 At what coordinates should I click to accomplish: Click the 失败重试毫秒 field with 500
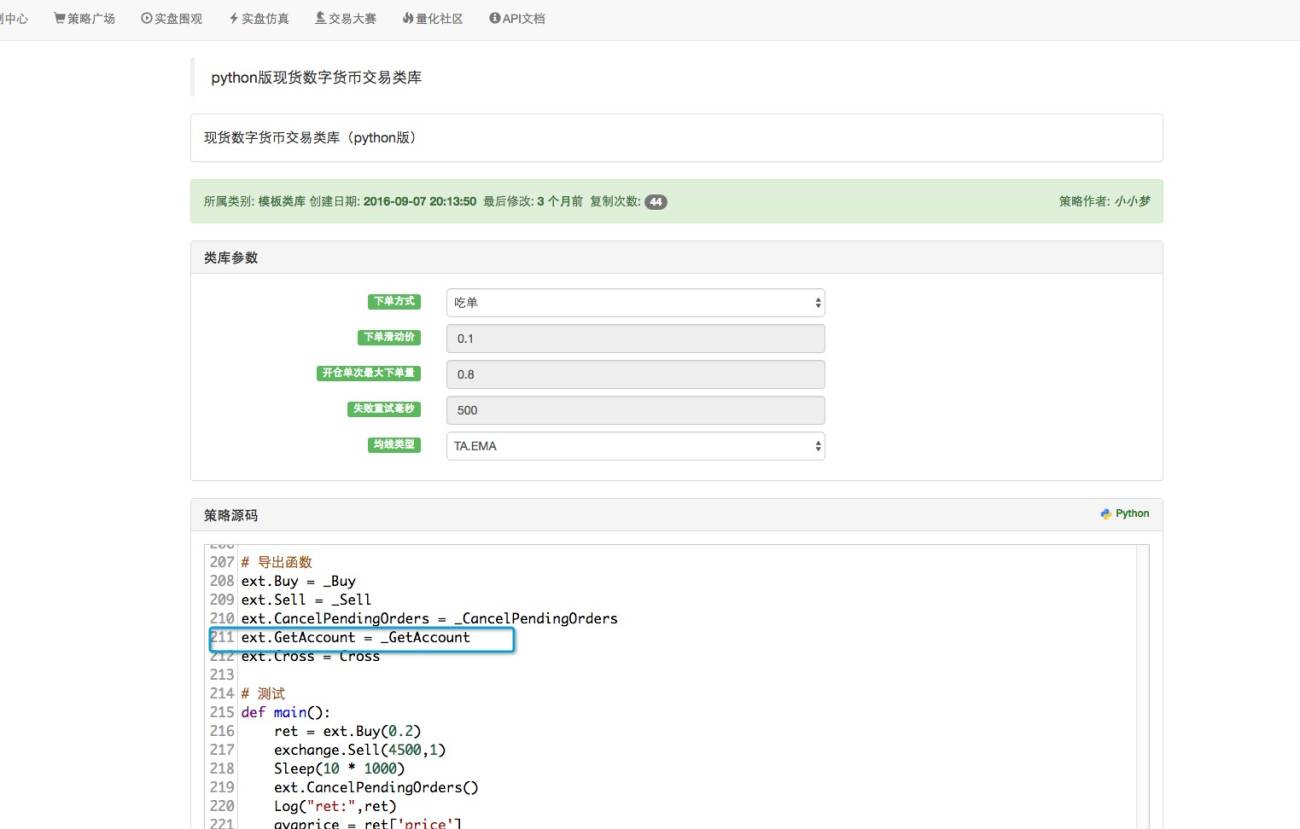635,410
